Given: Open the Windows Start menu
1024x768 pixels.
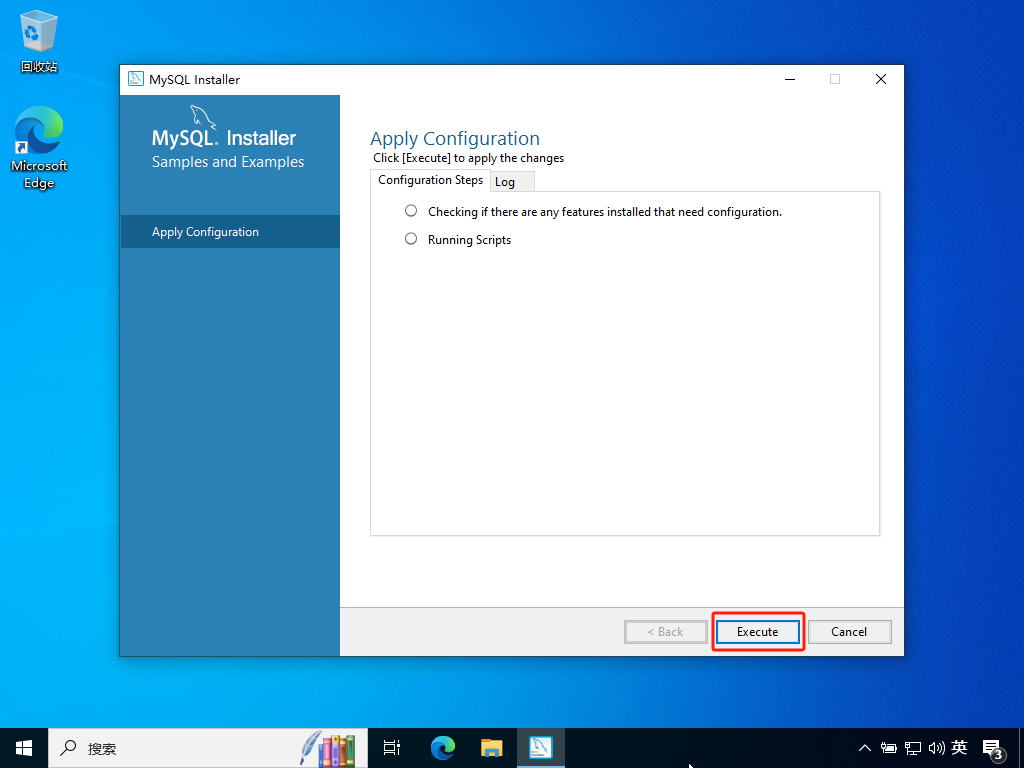Looking at the screenshot, I should tap(24, 748).
